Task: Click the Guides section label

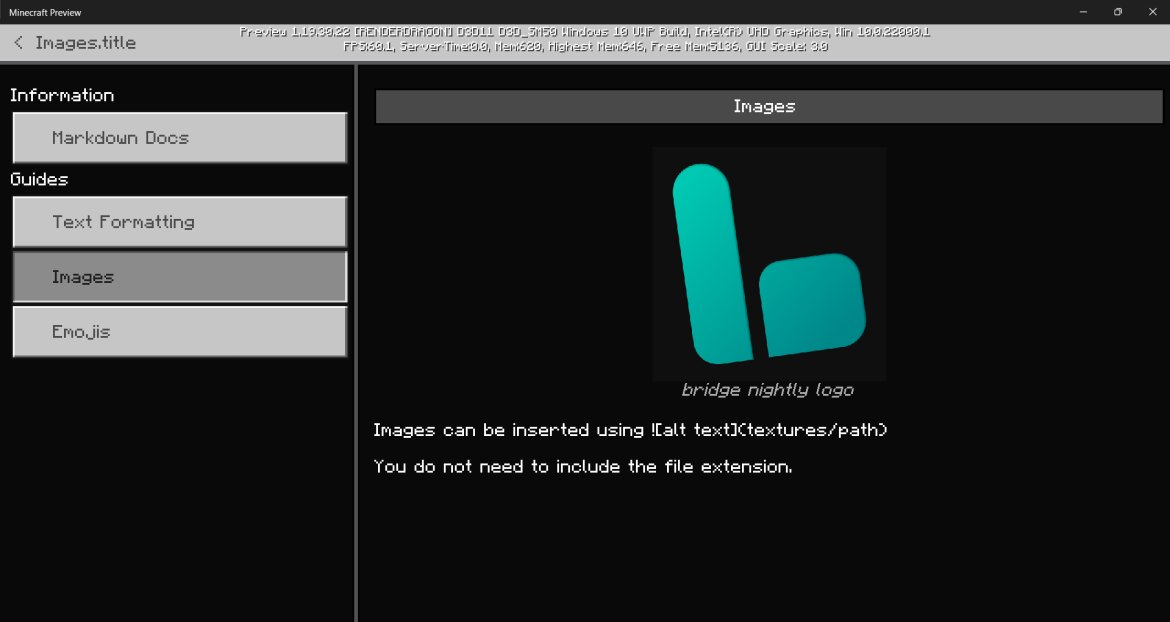Action: point(39,180)
